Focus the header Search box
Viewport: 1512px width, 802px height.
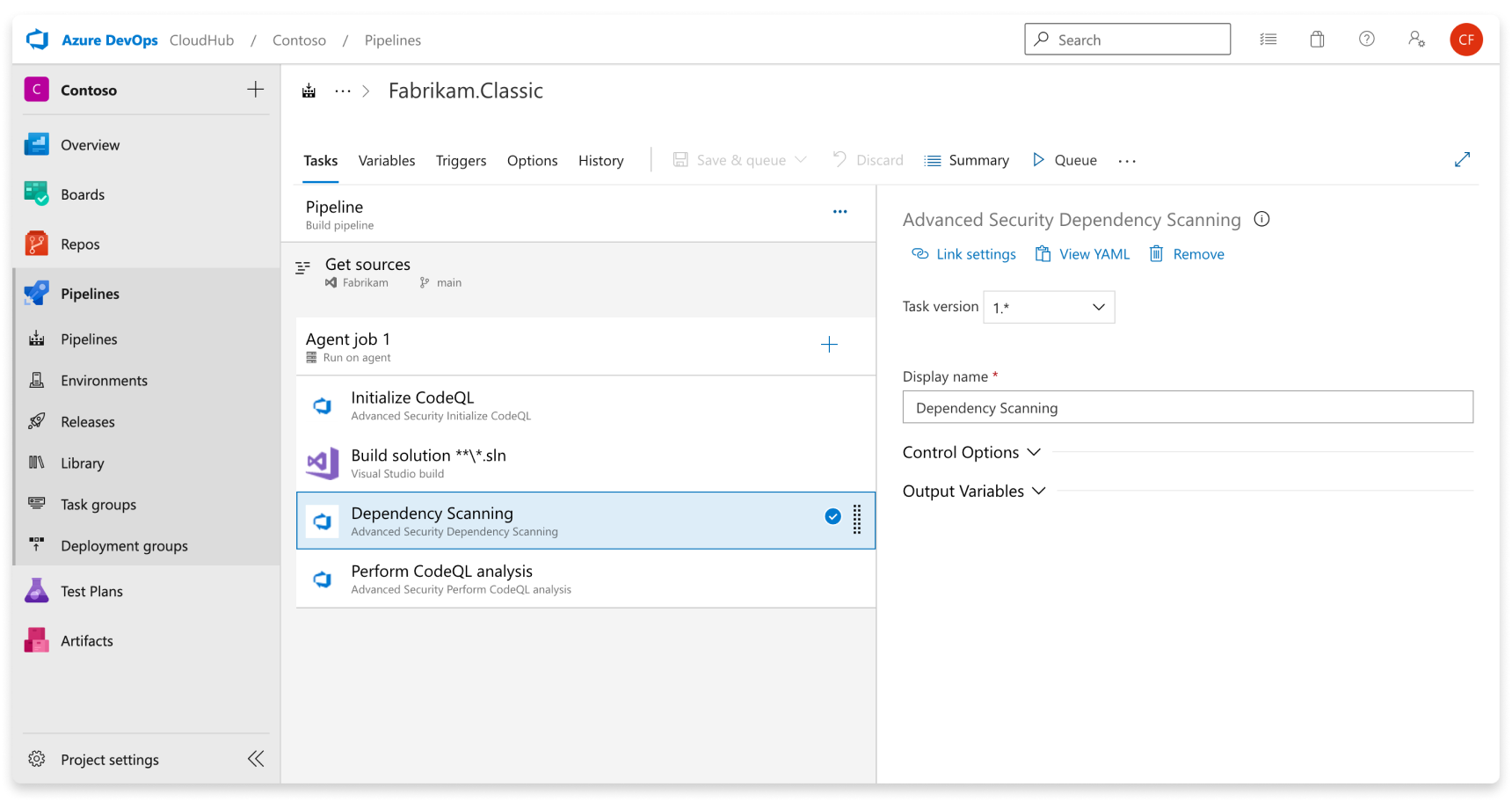pyautogui.click(x=1127, y=40)
